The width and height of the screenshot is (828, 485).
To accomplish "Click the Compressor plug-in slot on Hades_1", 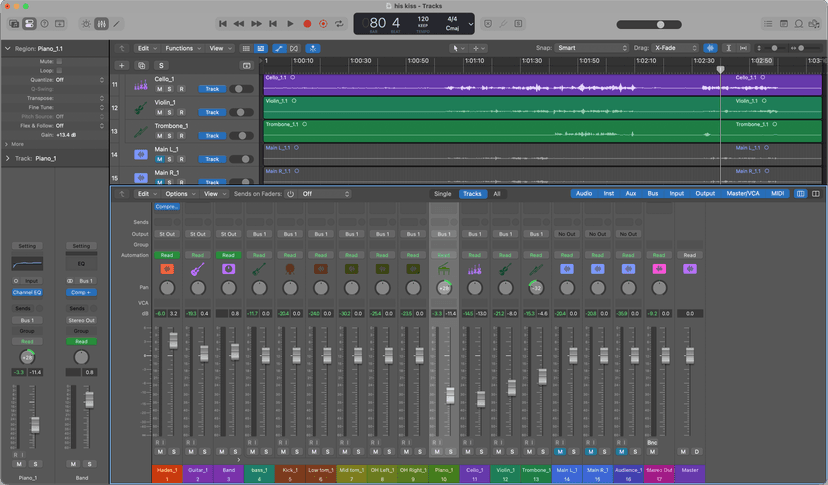I will (x=167, y=207).
